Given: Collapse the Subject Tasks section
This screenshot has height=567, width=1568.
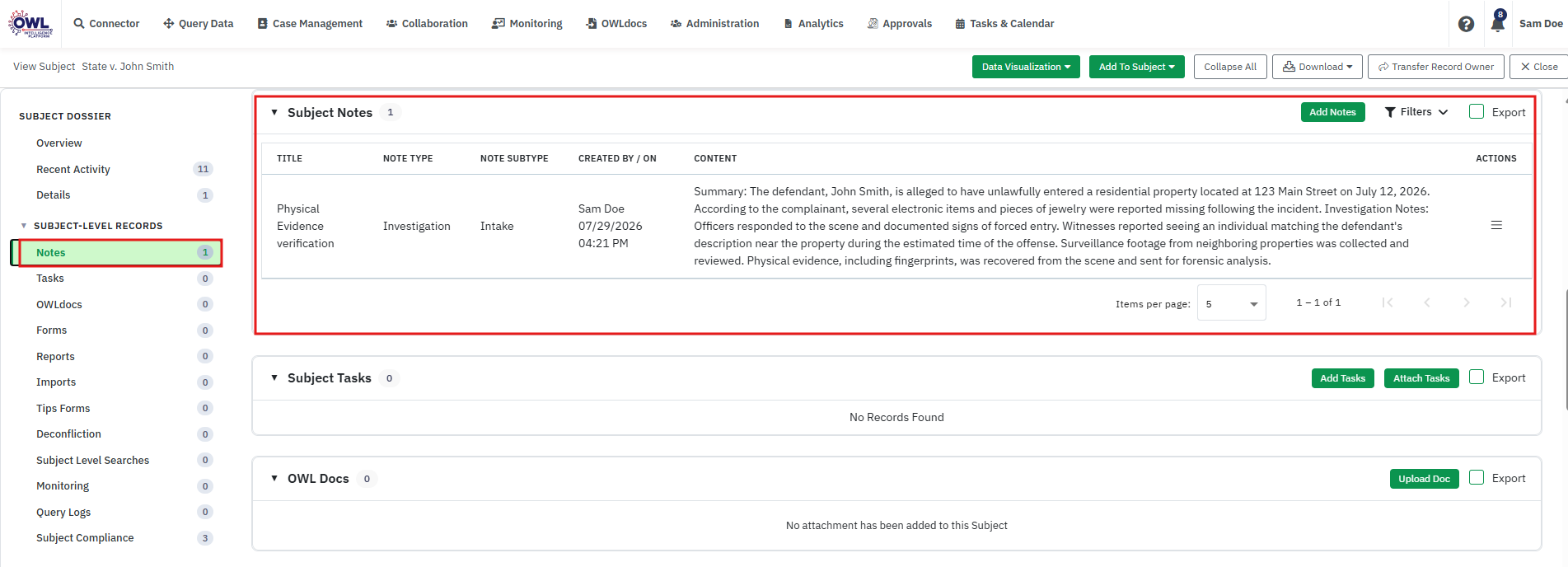Looking at the screenshot, I should coord(274,377).
